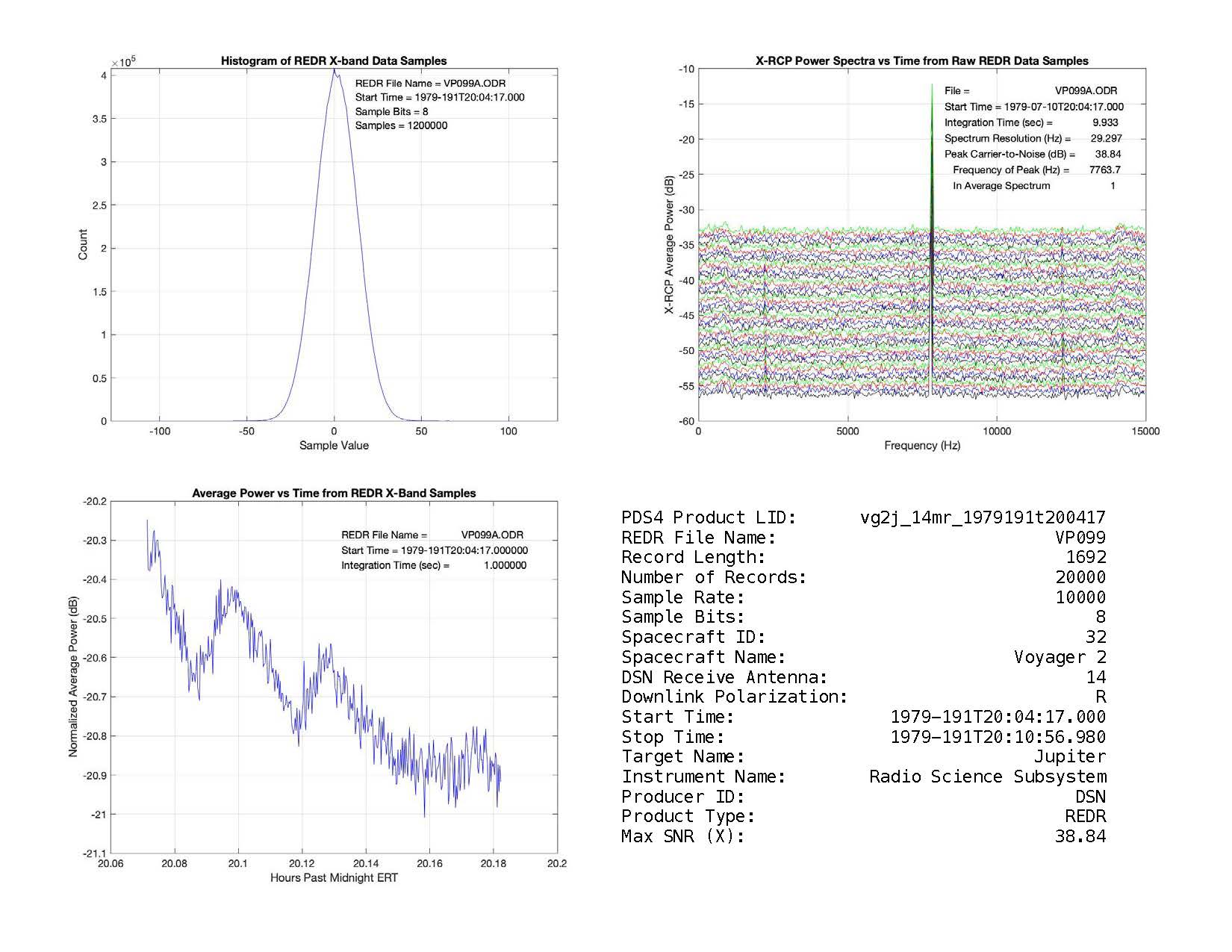Select the 'Frequency (Hz)' axis label
Screen dimensions: 1232x952
tap(921, 446)
